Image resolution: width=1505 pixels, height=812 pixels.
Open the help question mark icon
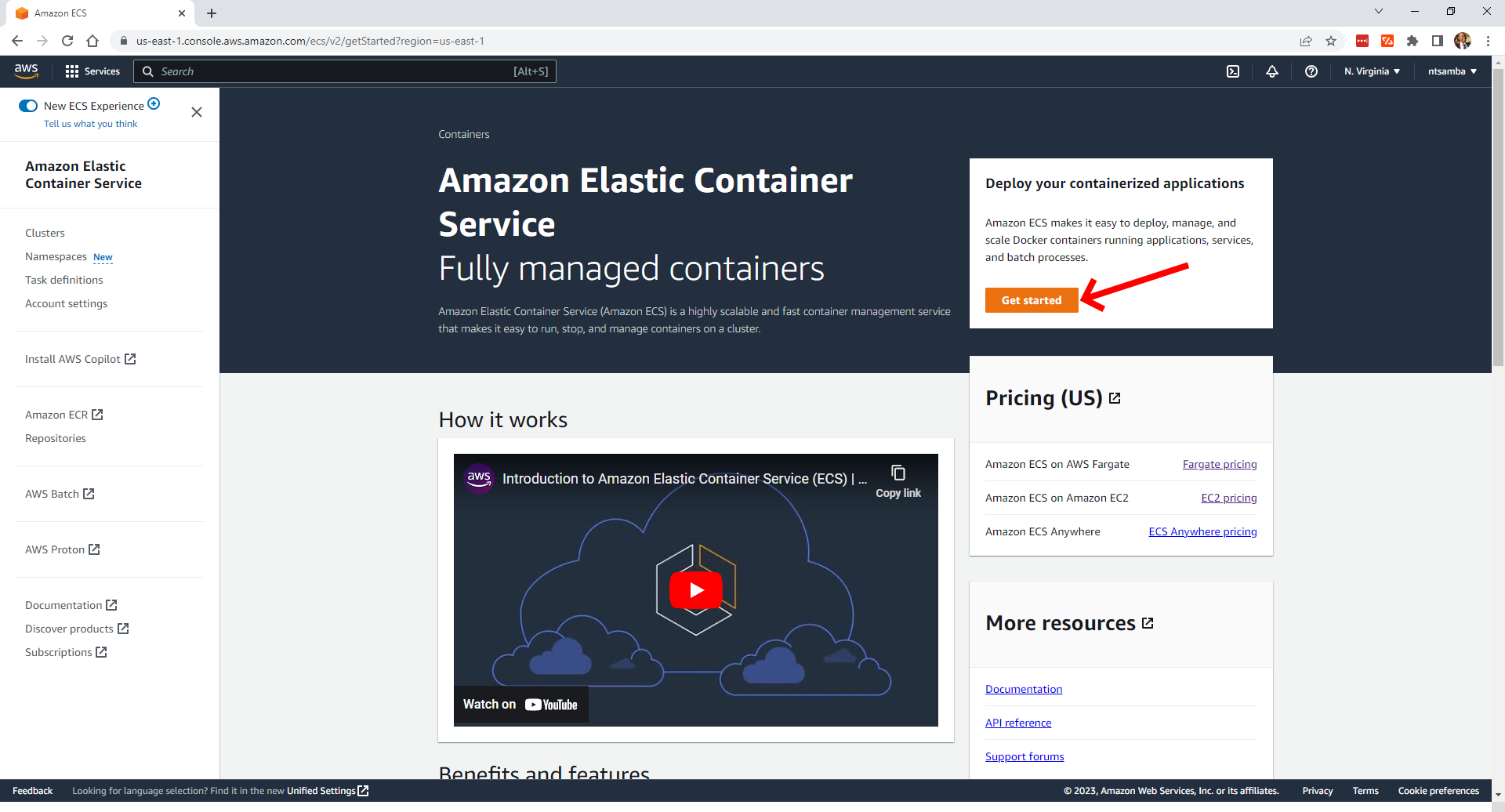click(1311, 71)
